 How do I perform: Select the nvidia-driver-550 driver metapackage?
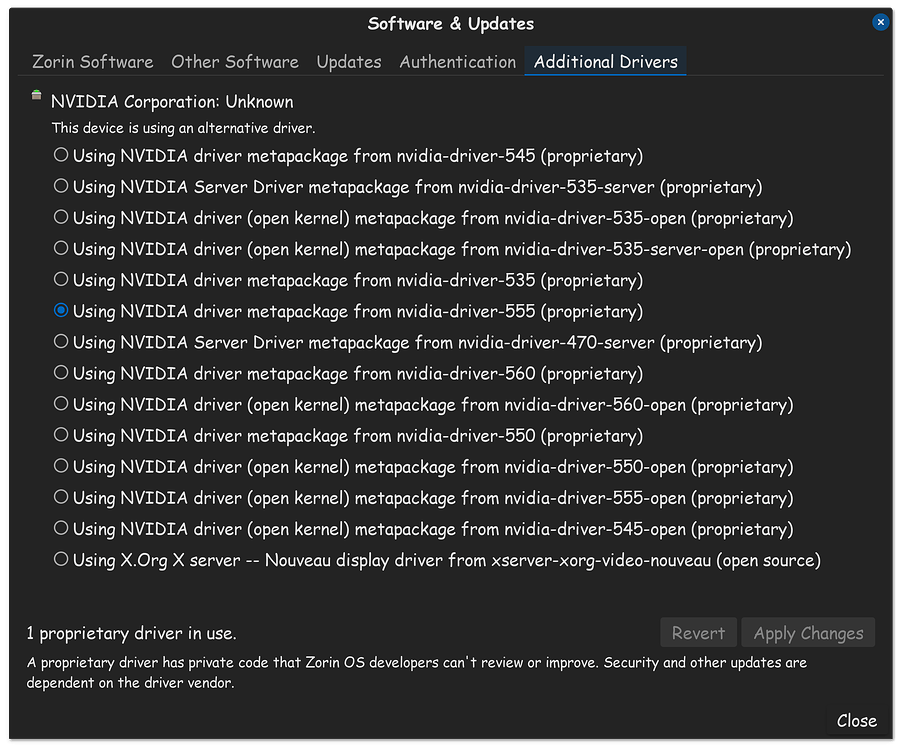coord(61,435)
